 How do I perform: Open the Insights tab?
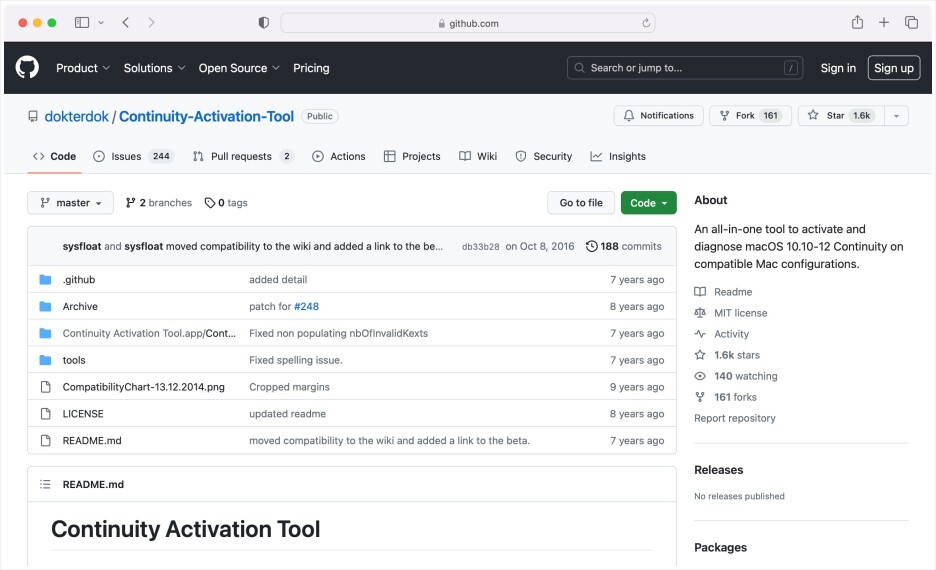click(x=618, y=156)
